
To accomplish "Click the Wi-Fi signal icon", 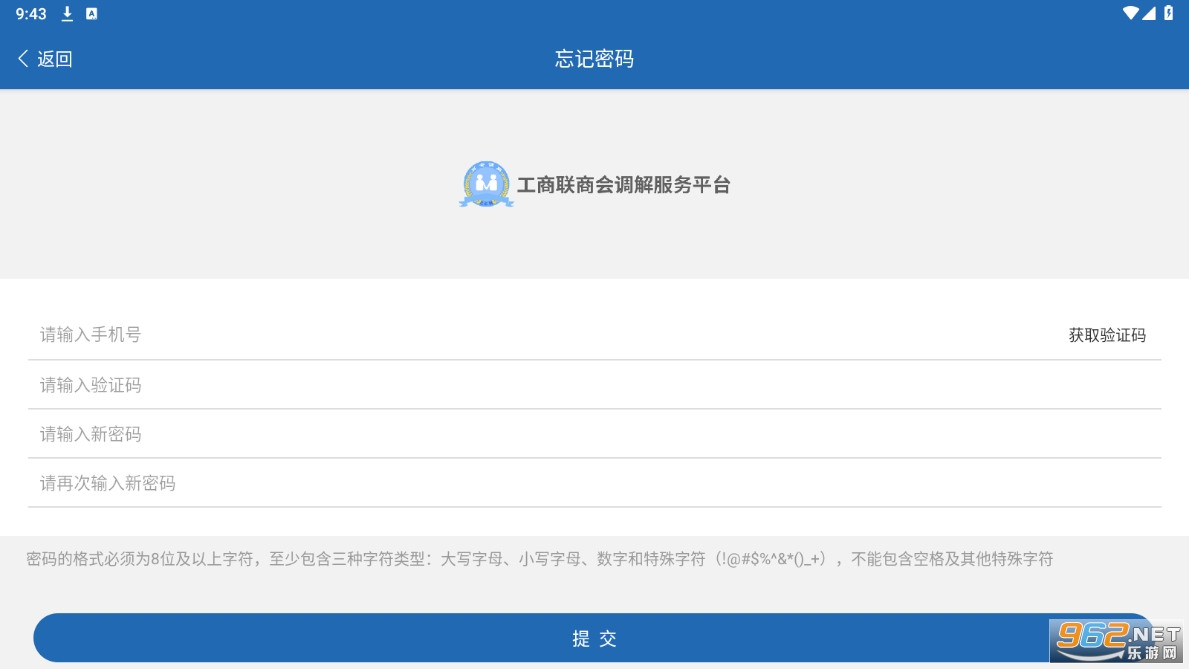I will 1130,13.
